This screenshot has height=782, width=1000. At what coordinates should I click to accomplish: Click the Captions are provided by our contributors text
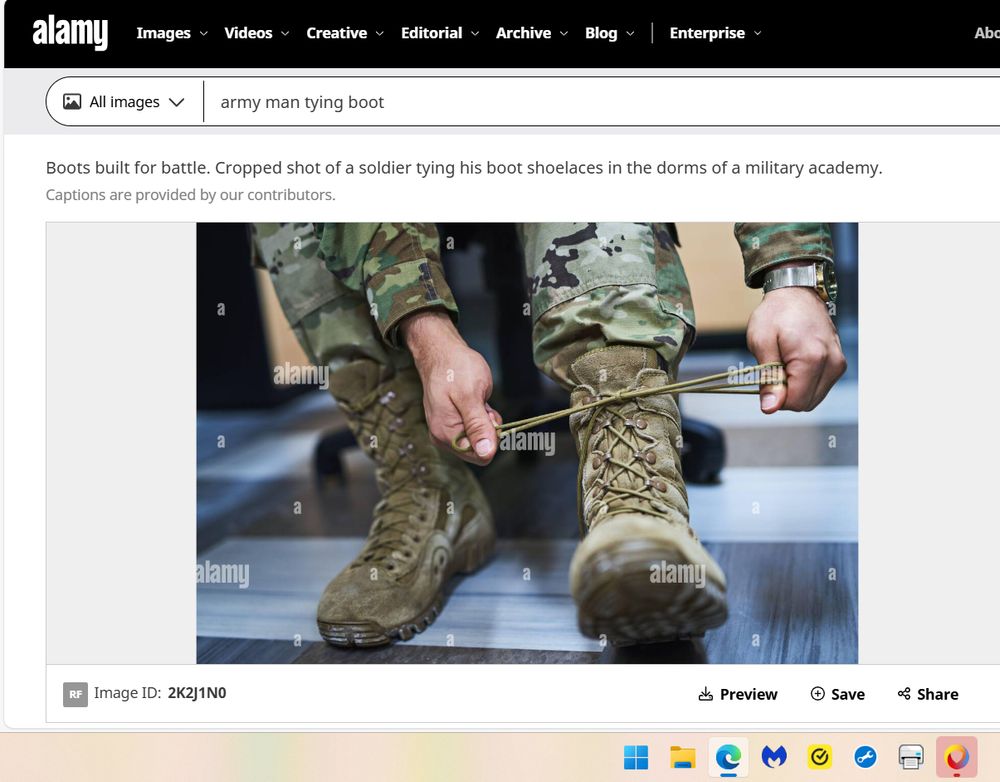(190, 195)
